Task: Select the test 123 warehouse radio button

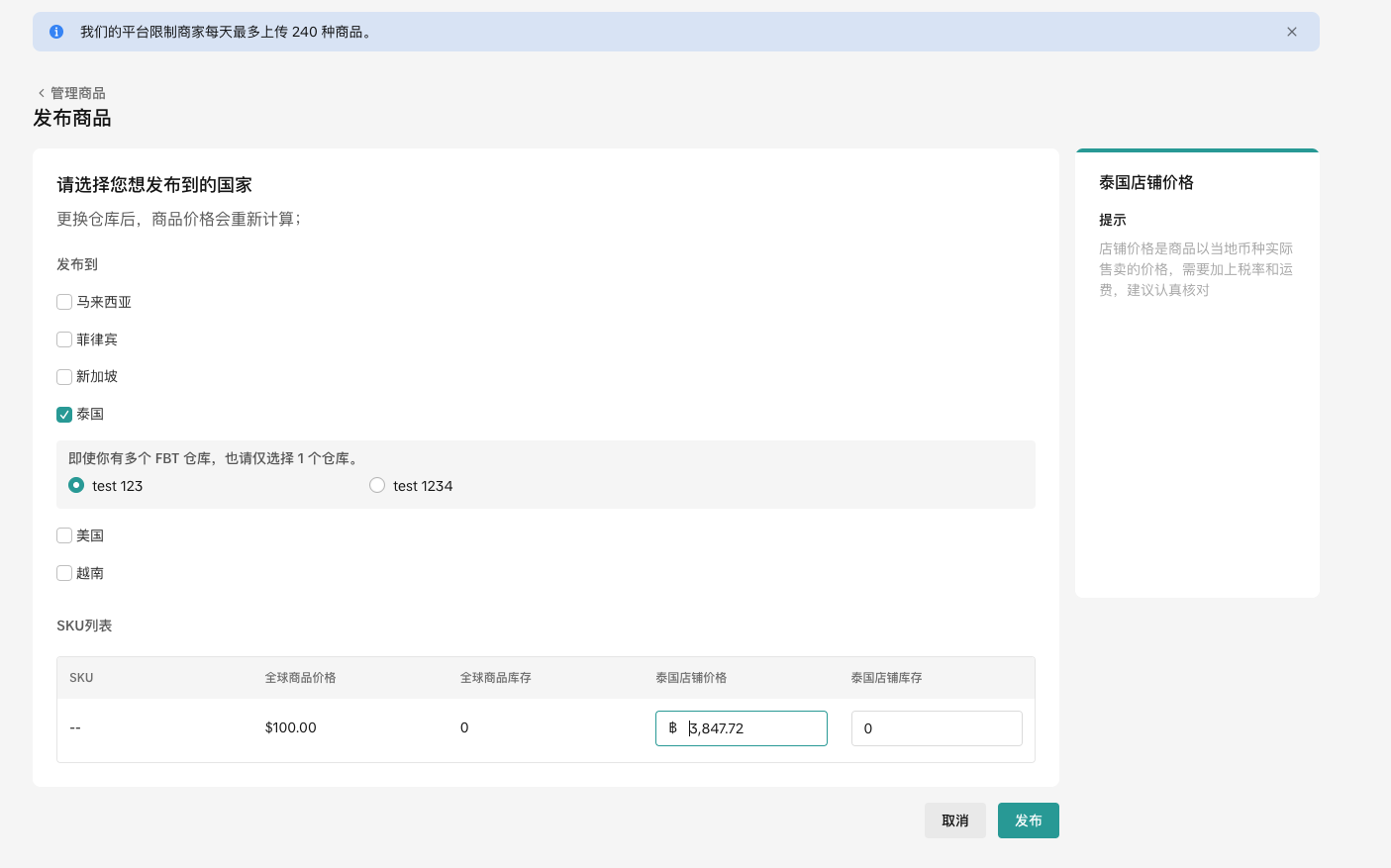Action: point(76,485)
